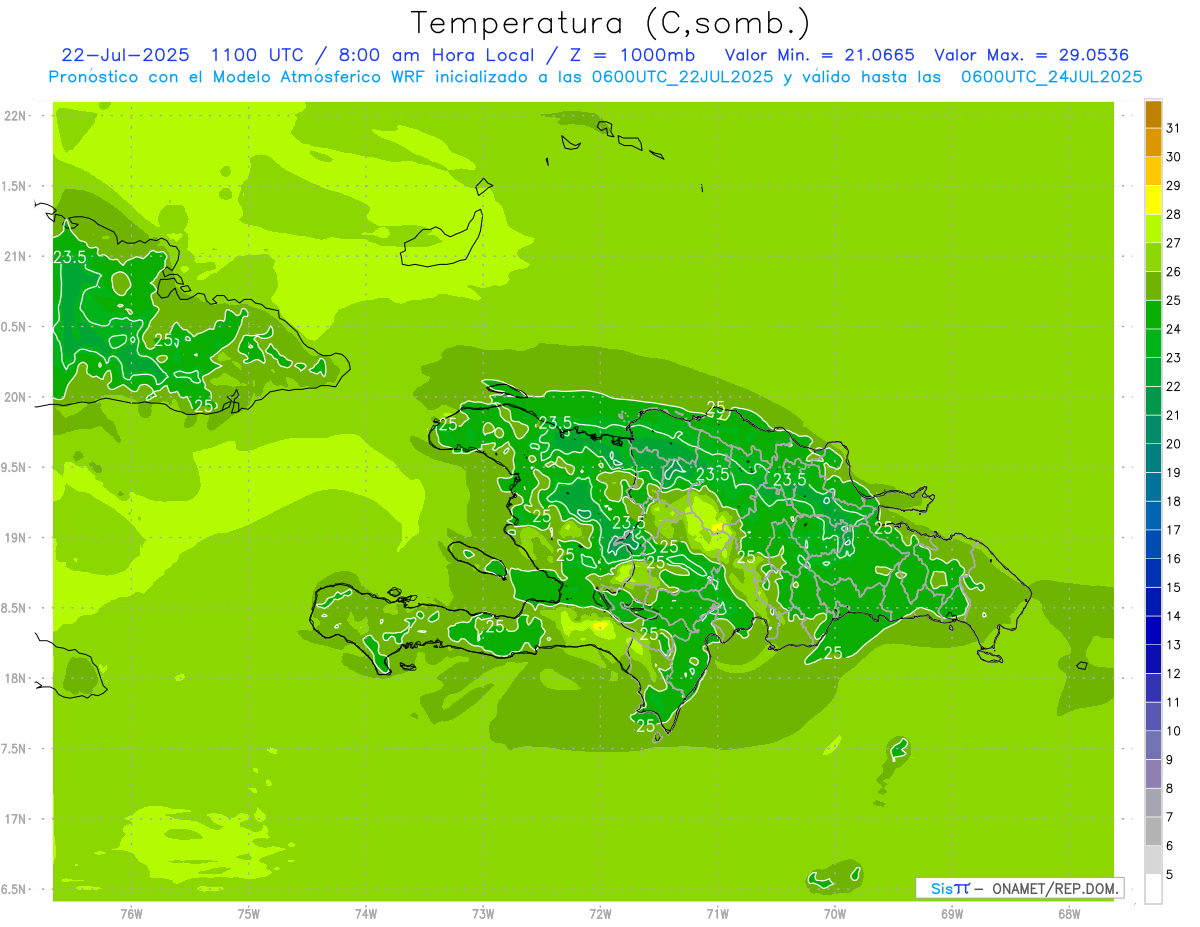Click the "25" contour label on Dominican north coast
Image resolution: width=1200 pixels, height=927 pixels.
716,407
